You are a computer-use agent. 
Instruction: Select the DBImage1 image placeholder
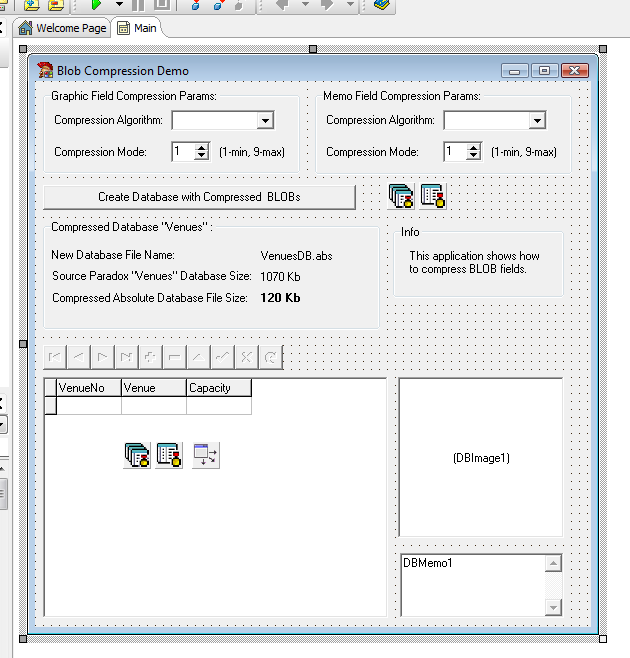coord(481,458)
